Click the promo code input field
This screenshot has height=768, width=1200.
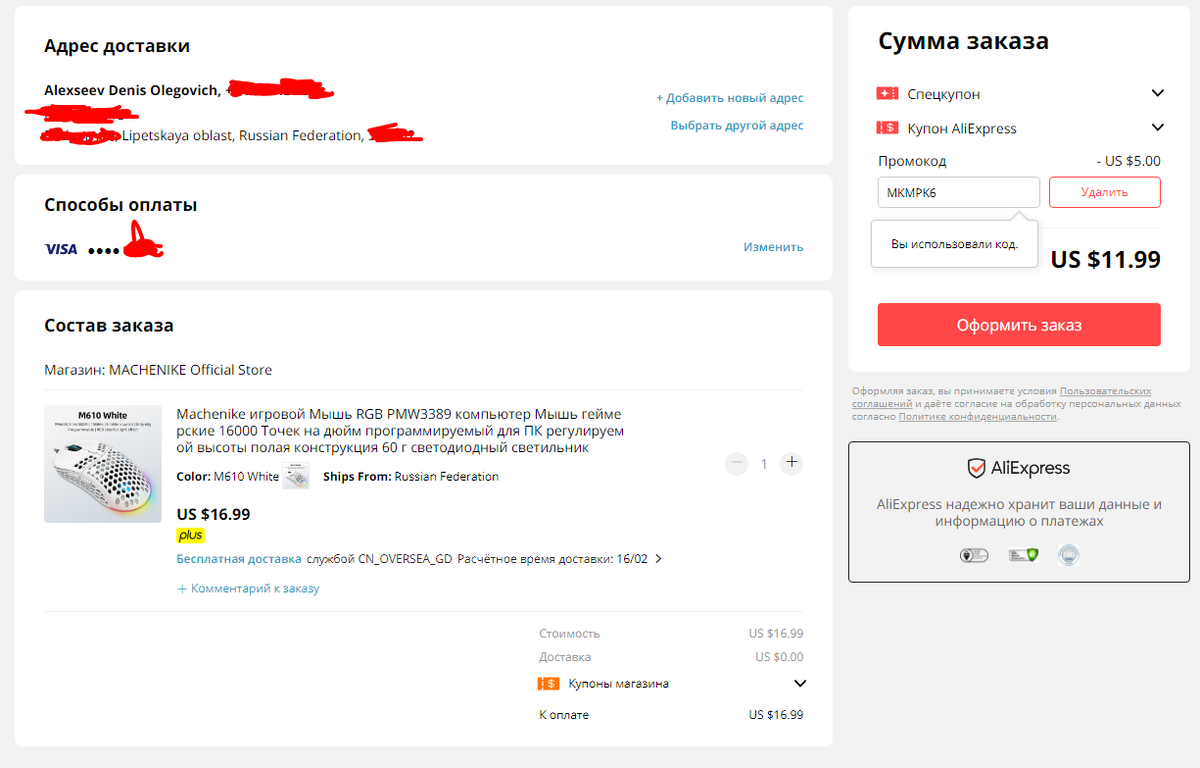959,192
